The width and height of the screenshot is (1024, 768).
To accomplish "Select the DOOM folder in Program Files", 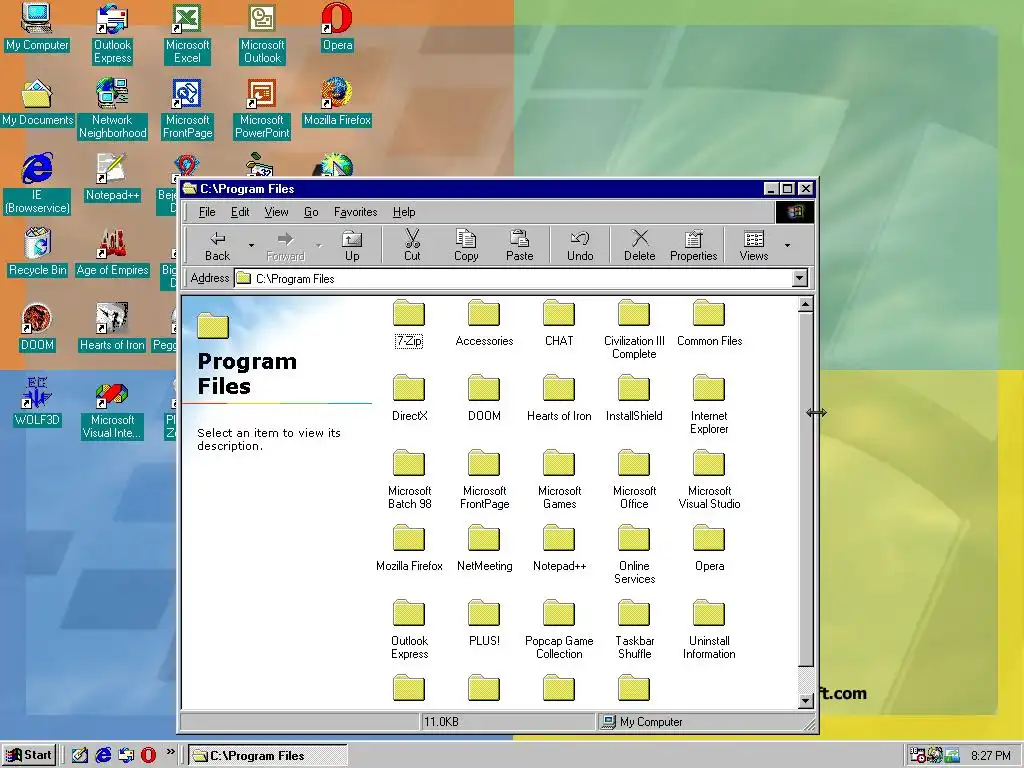I will pos(484,398).
